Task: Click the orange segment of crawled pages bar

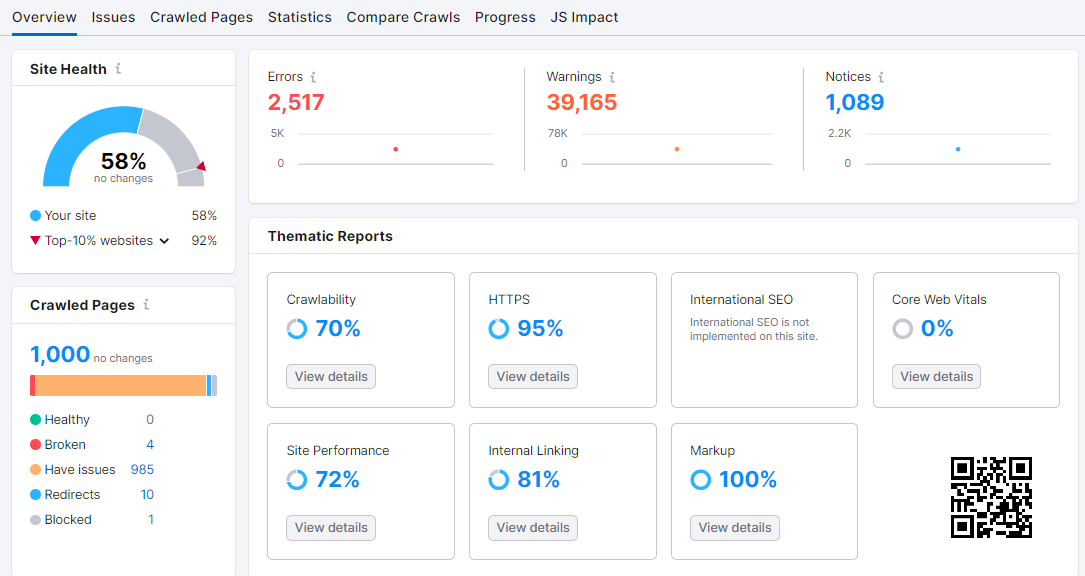Action: (120, 386)
